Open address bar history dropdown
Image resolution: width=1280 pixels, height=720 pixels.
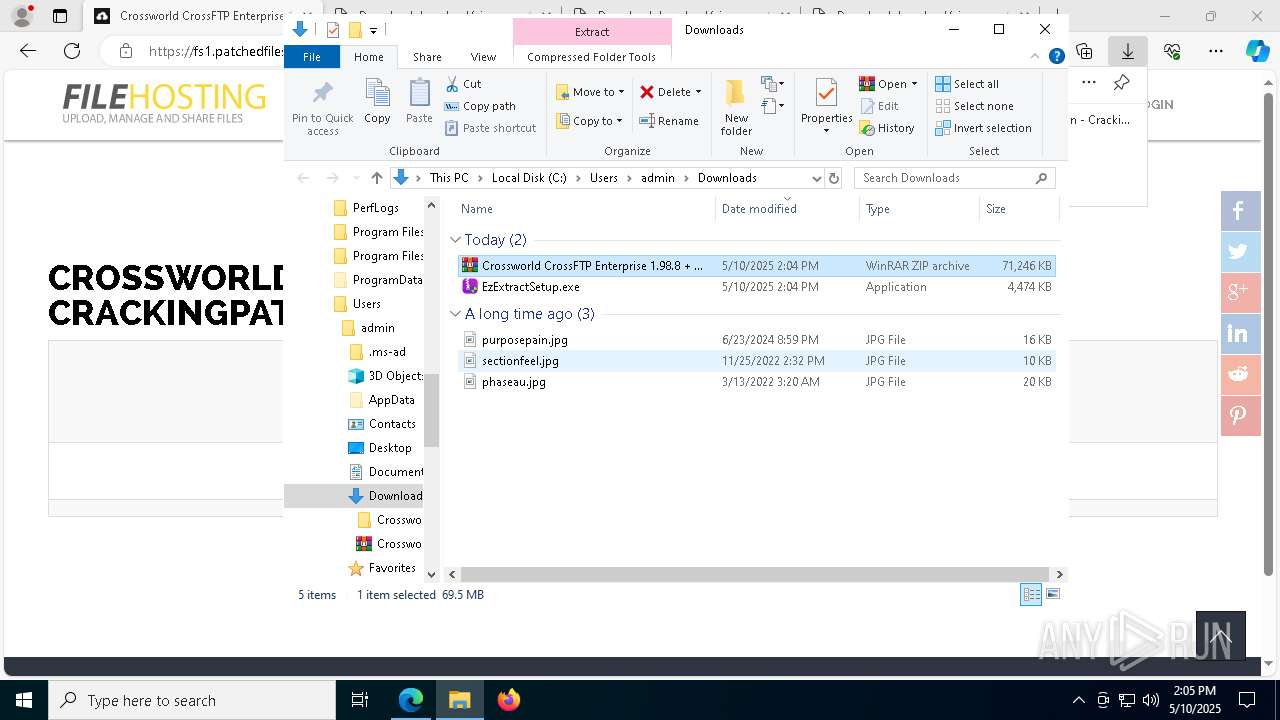816,178
